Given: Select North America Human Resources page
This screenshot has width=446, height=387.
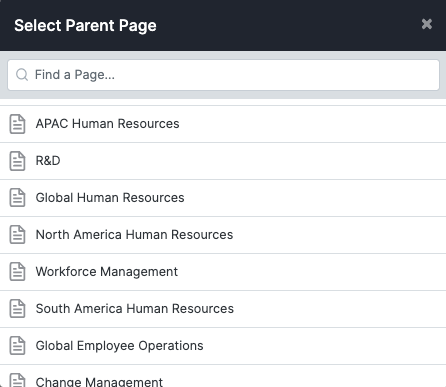Looking at the screenshot, I should pos(223,235).
